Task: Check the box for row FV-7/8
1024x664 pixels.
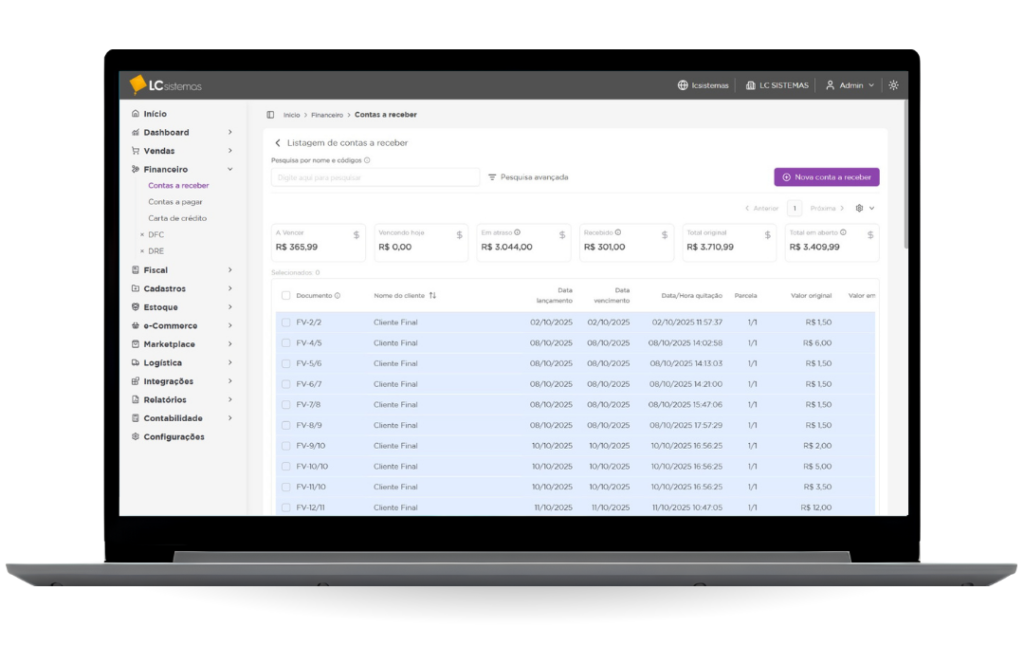Action: coord(285,405)
